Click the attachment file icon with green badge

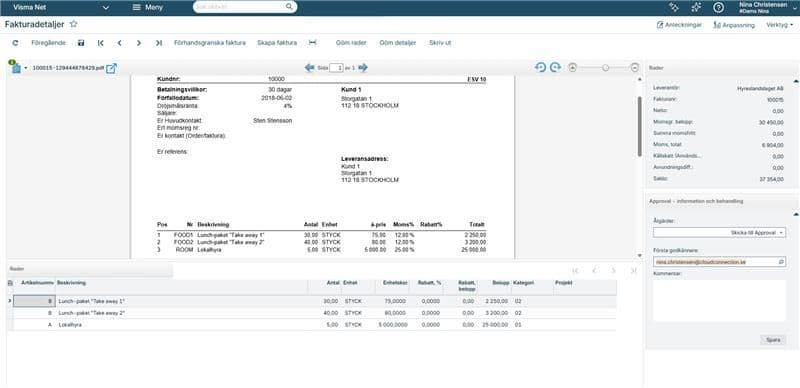tap(15, 67)
